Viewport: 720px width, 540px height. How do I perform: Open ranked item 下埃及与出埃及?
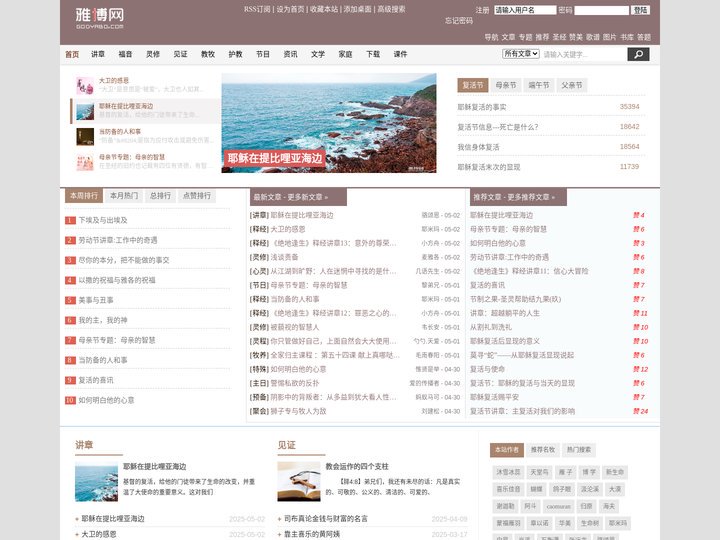pos(103,220)
